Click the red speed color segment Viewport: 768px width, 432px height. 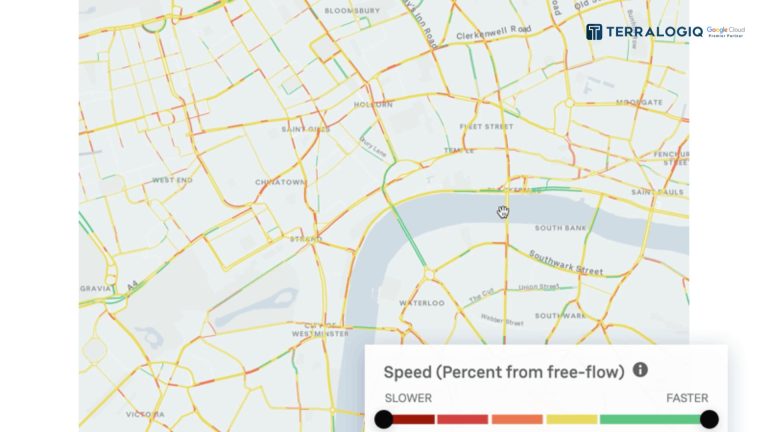[x=462, y=419]
